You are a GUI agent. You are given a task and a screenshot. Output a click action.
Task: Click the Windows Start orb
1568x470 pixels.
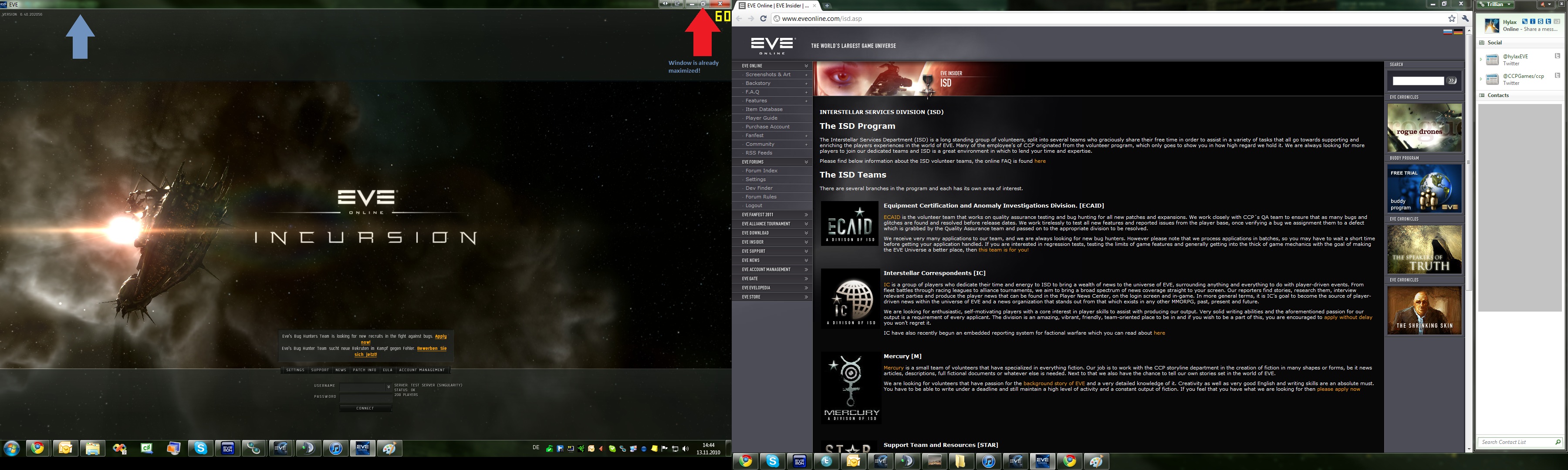(x=12, y=449)
